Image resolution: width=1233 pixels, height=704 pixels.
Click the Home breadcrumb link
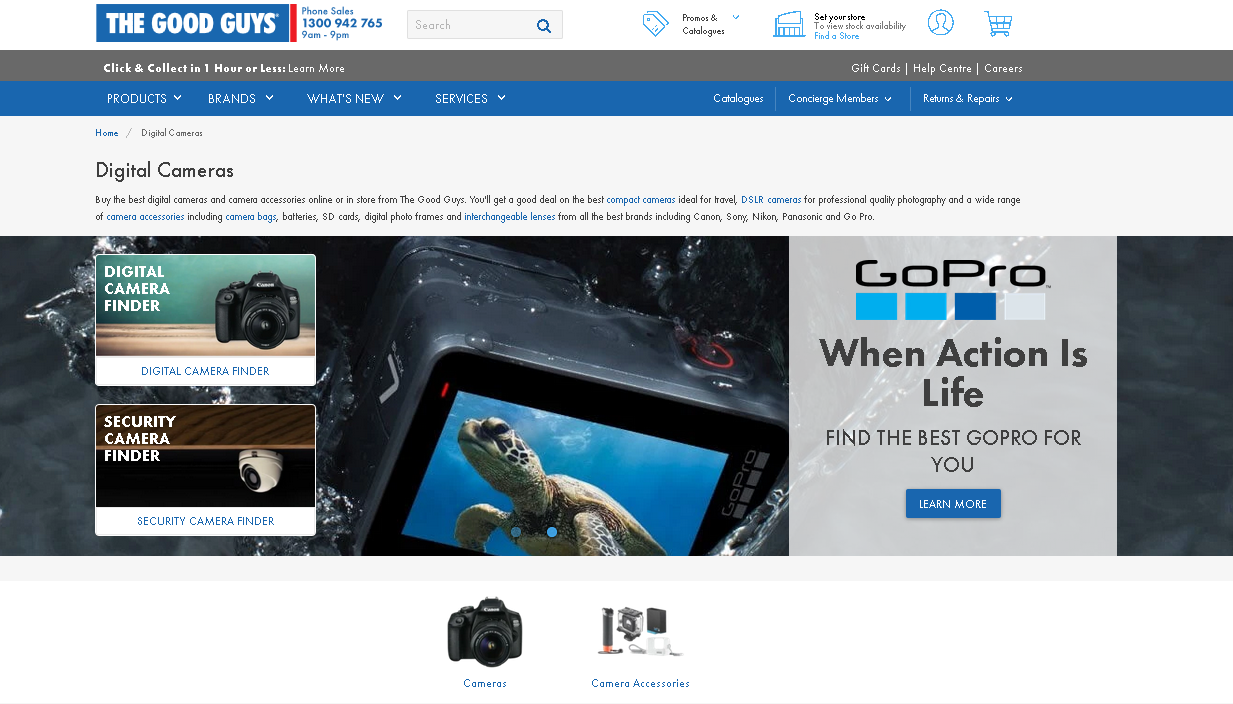click(107, 133)
